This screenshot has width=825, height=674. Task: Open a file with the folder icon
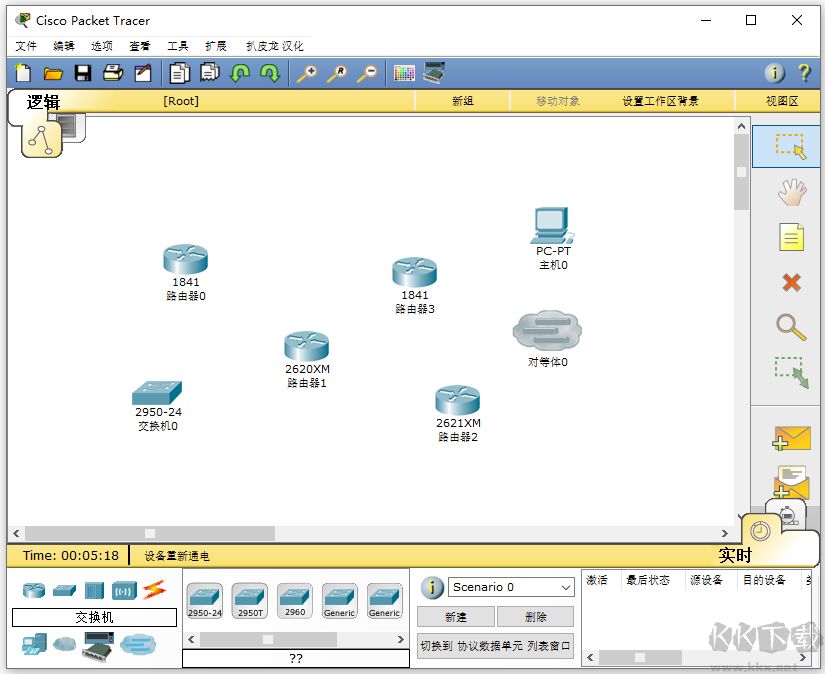pyautogui.click(x=53, y=73)
